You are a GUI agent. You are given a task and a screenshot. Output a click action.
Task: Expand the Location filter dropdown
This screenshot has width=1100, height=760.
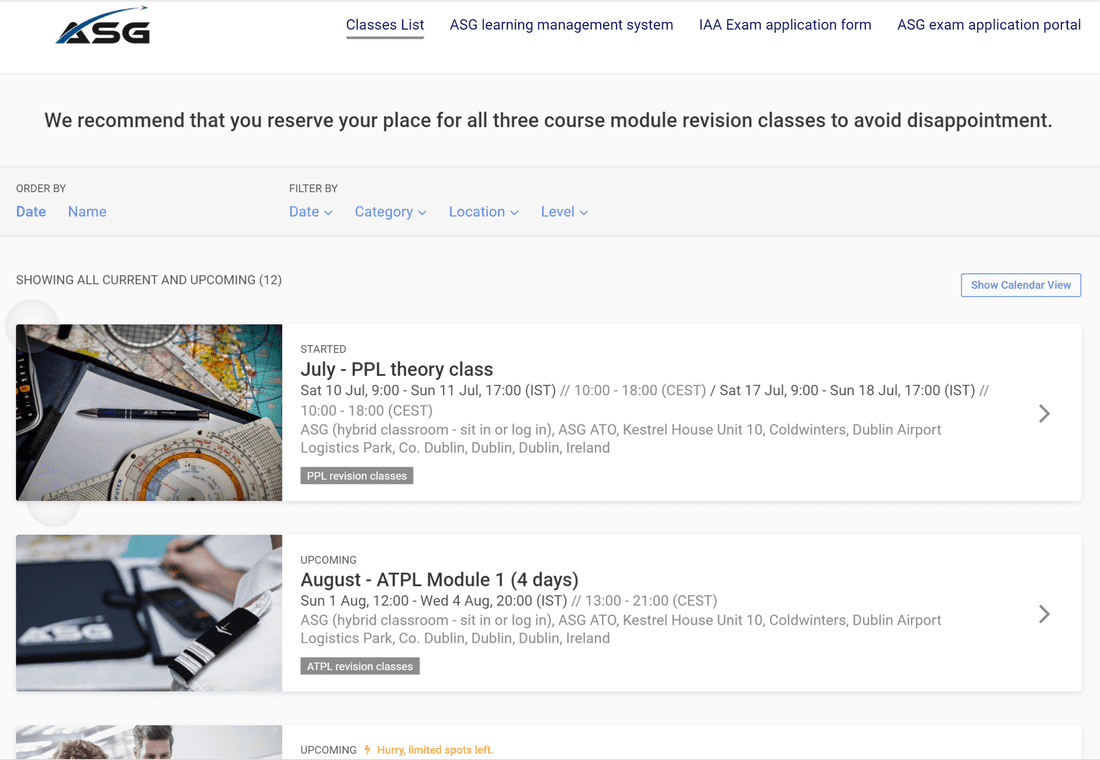pos(483,212)
